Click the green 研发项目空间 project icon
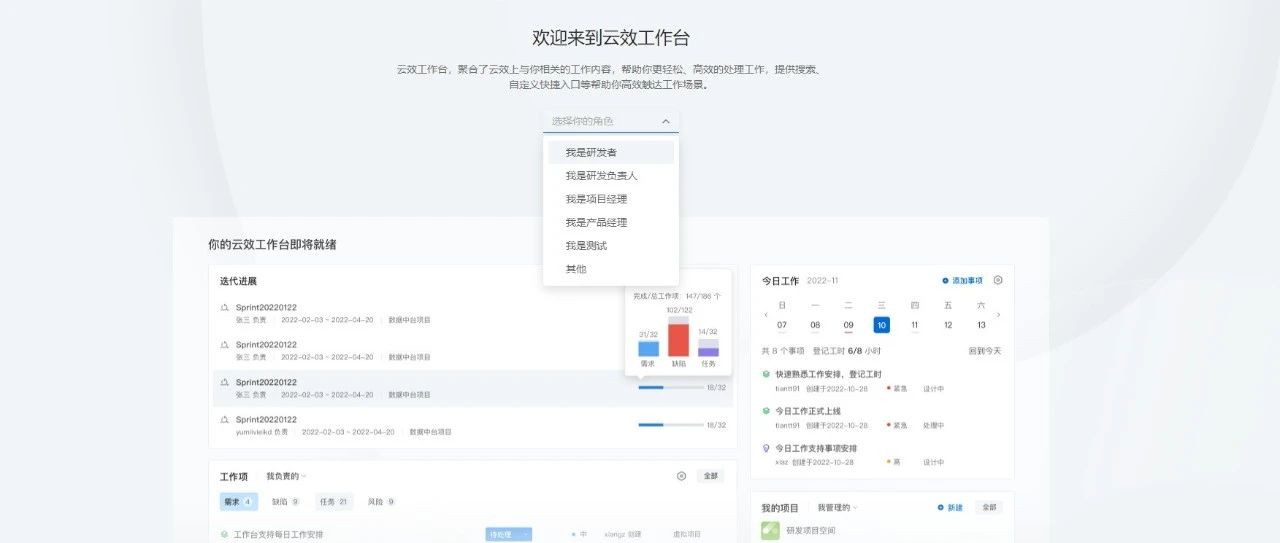Viewport: 1280px width, 543px height. 770,531
